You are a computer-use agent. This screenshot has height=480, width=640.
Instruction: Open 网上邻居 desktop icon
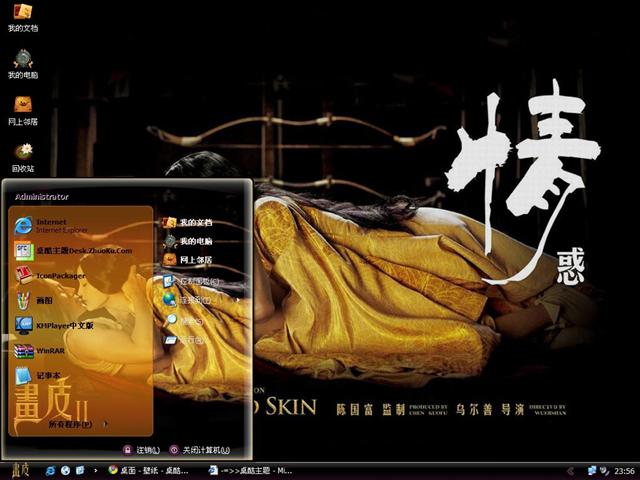(x=23, y=111)
